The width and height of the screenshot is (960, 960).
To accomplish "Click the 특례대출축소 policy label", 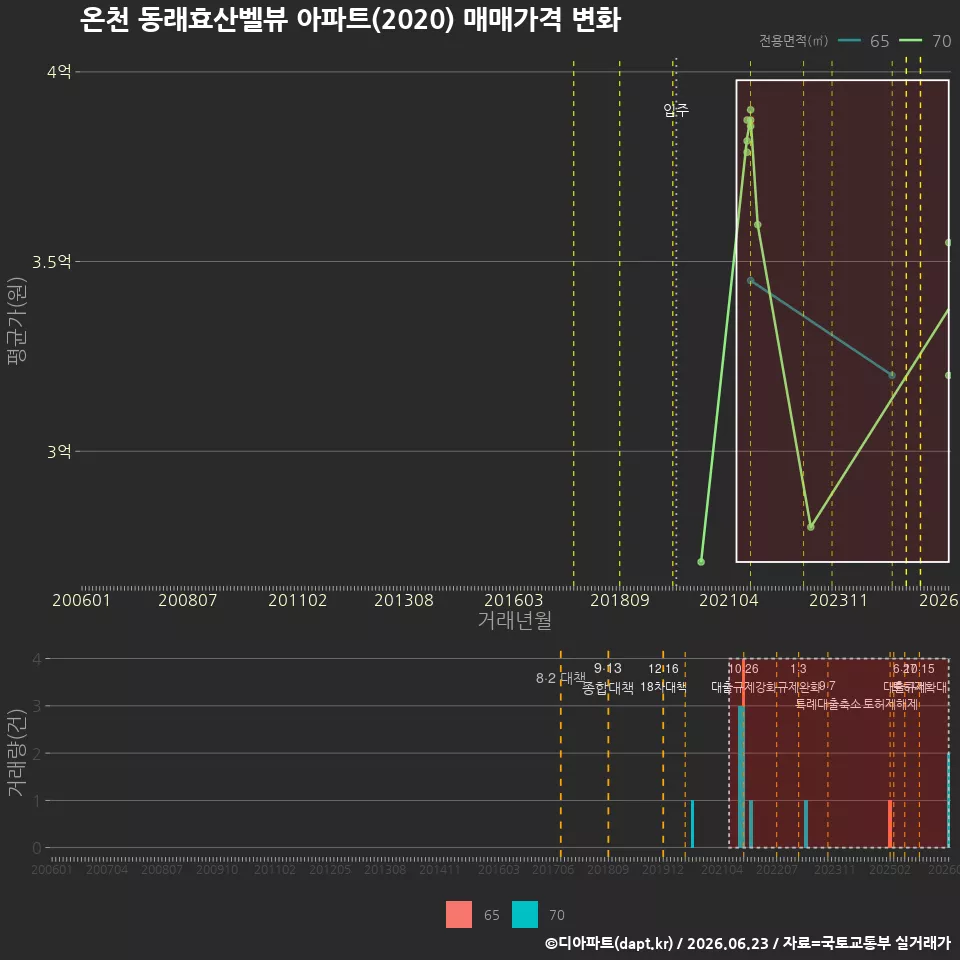I will tap(828, 704).
